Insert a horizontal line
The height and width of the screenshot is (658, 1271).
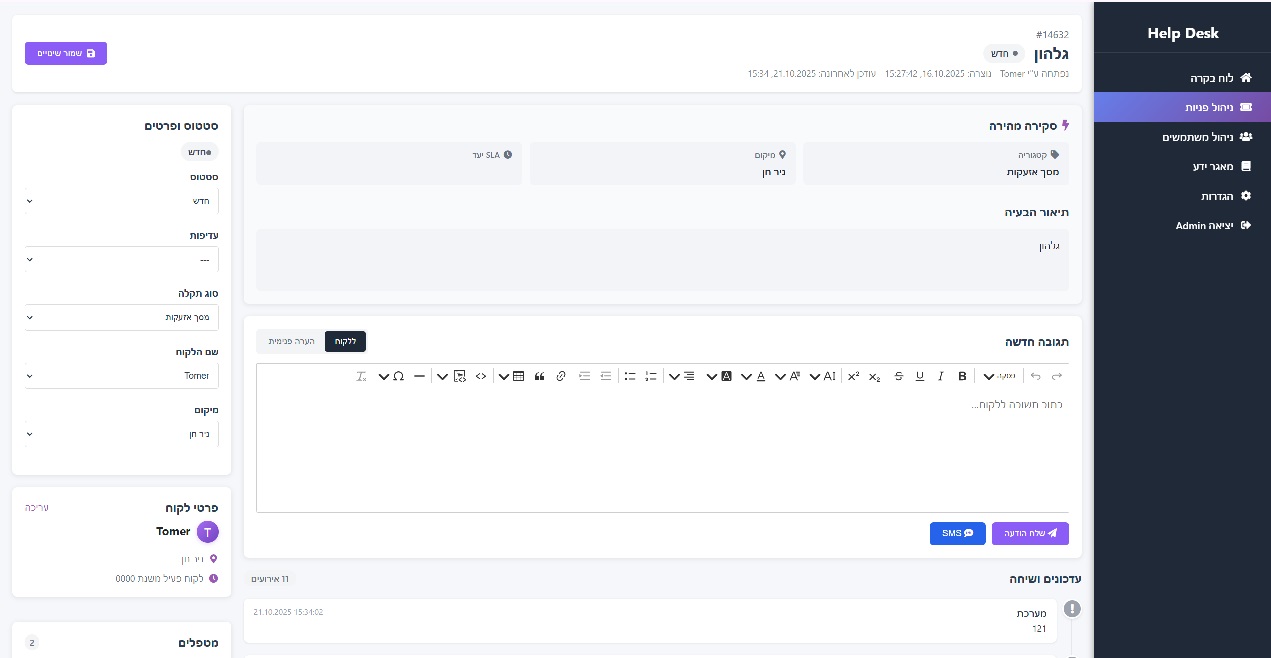419,376
